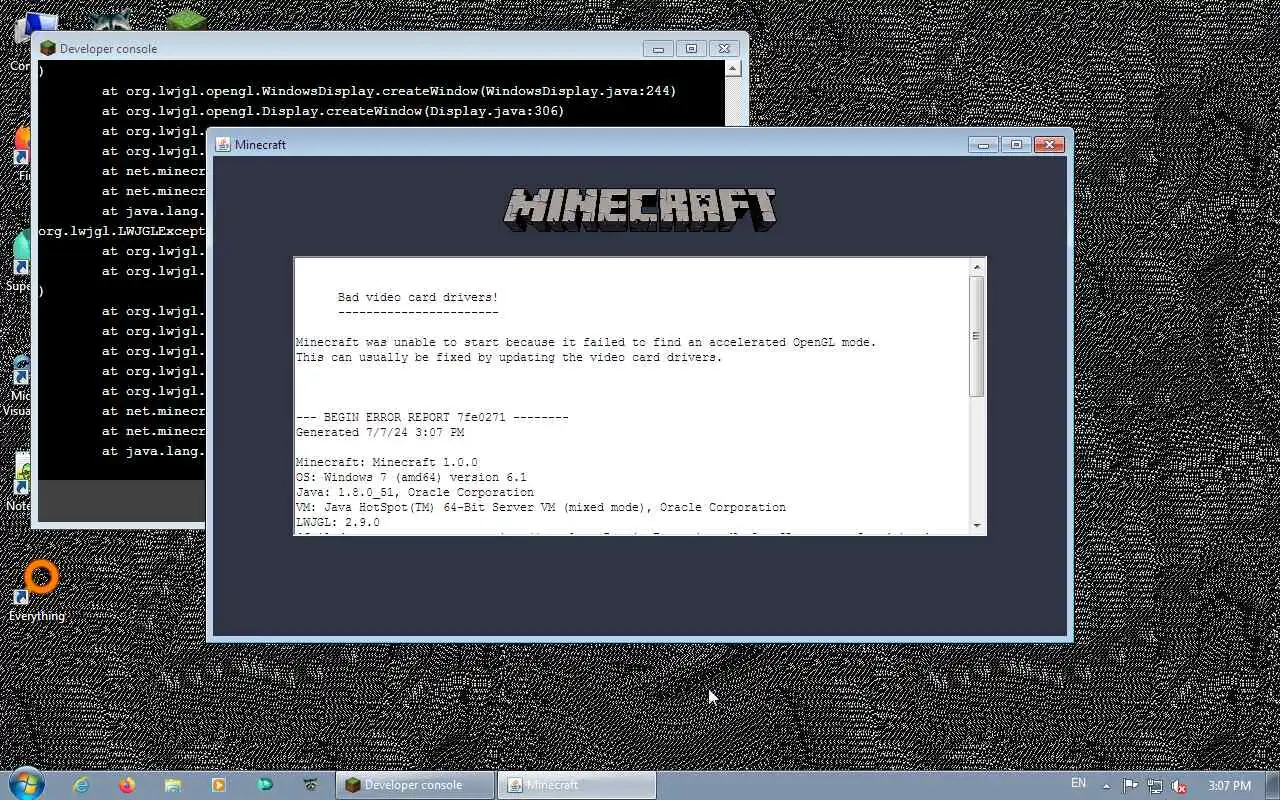
Task: Show hidden system tray icons
Action: click(x=1106, y=785)
